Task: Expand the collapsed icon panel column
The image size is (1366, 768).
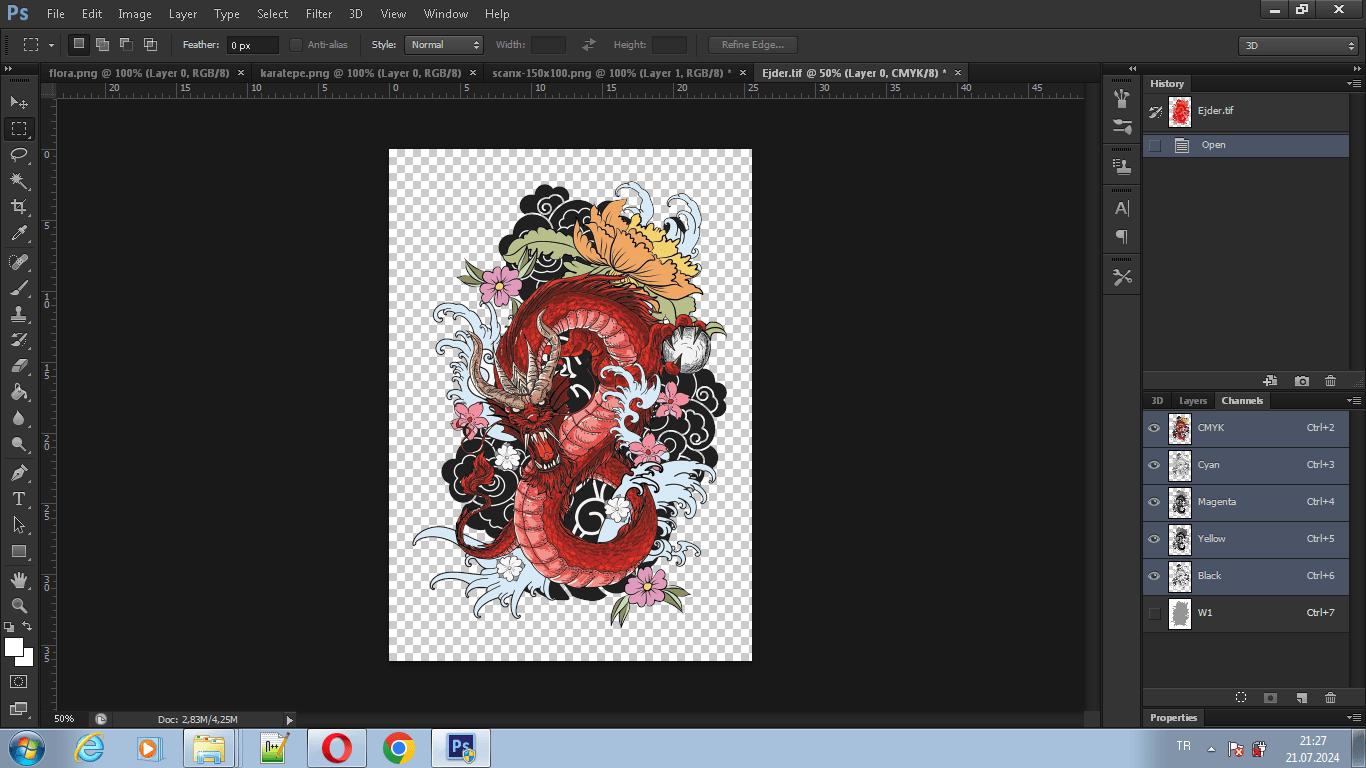Action: coord(1132,68)
